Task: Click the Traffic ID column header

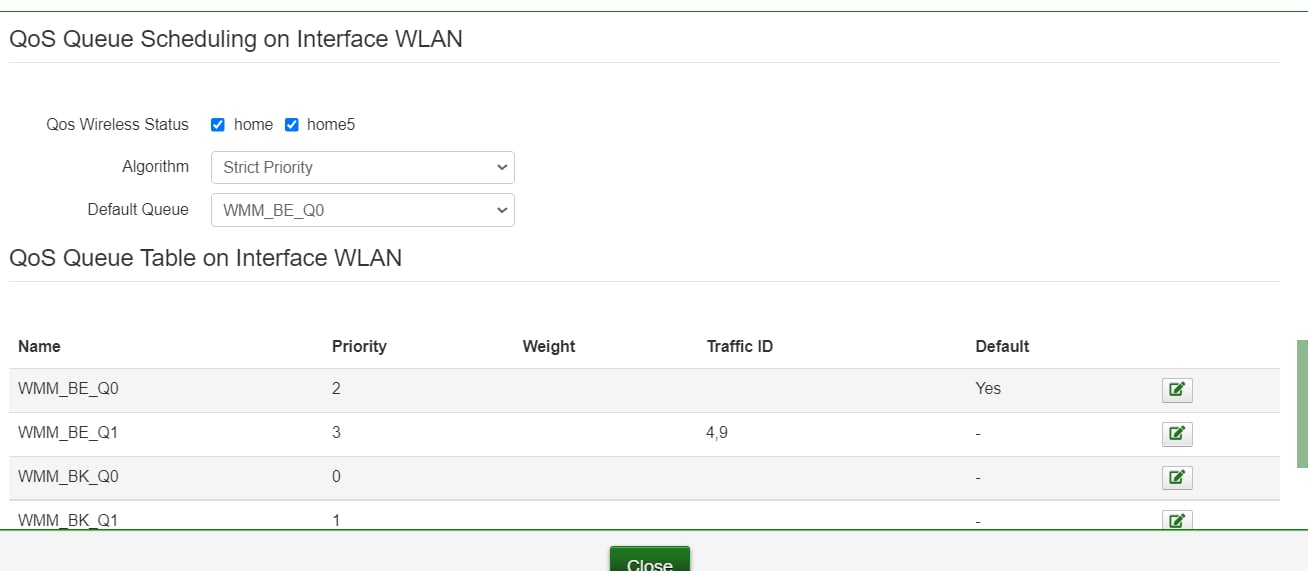Action: point(740,346)
